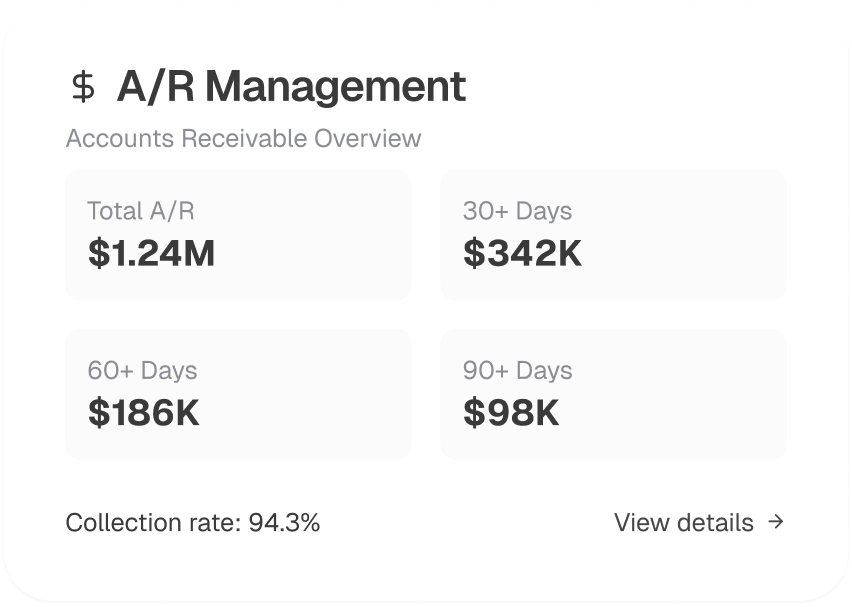Click the 30+ Days label text
The height and width of the screenshot is (607, 852).
point(517,211)
